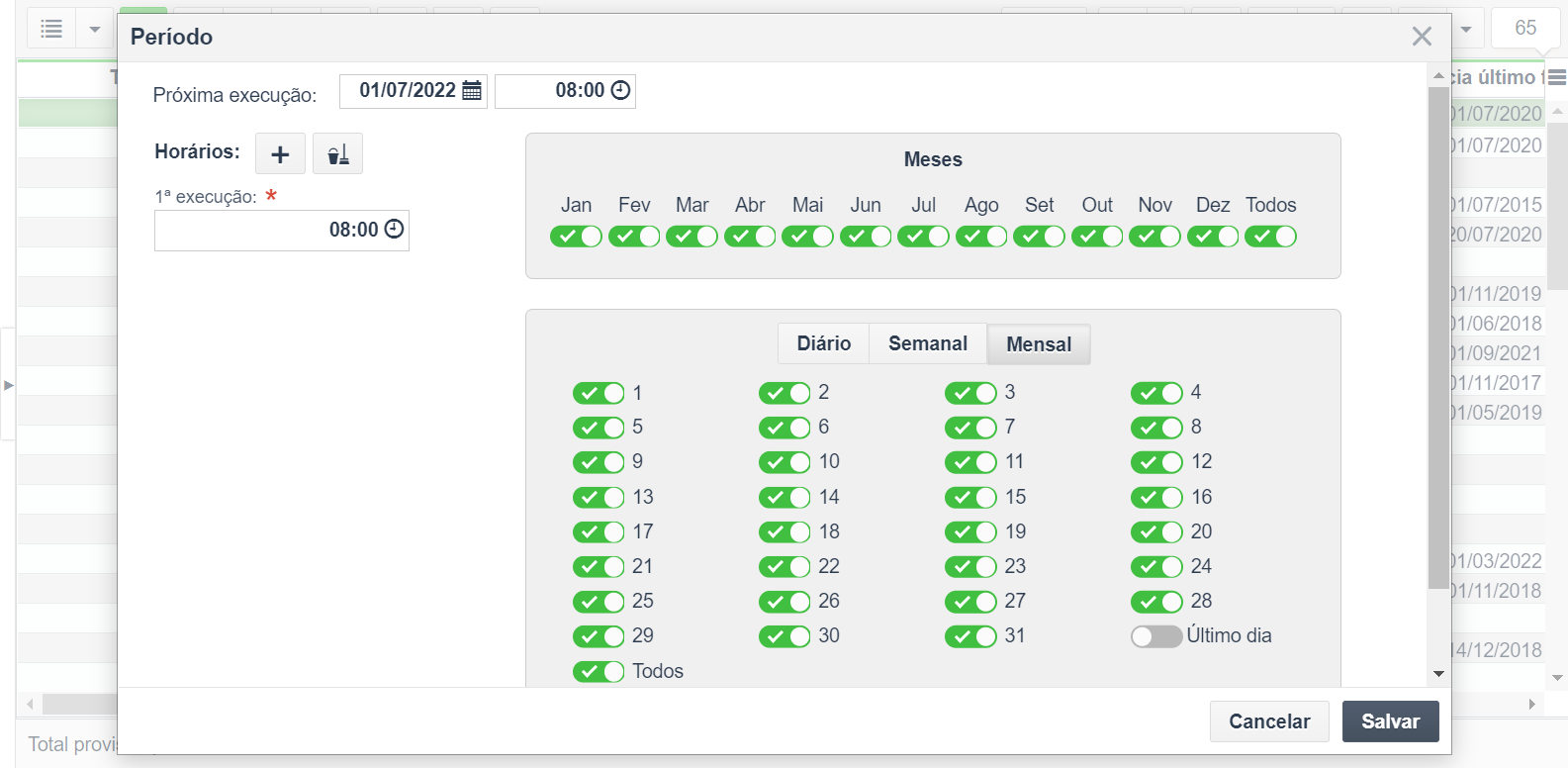Open column menu icon beside último header
The width and height of the screenshot is (1568, 768).
[1557, 77]
